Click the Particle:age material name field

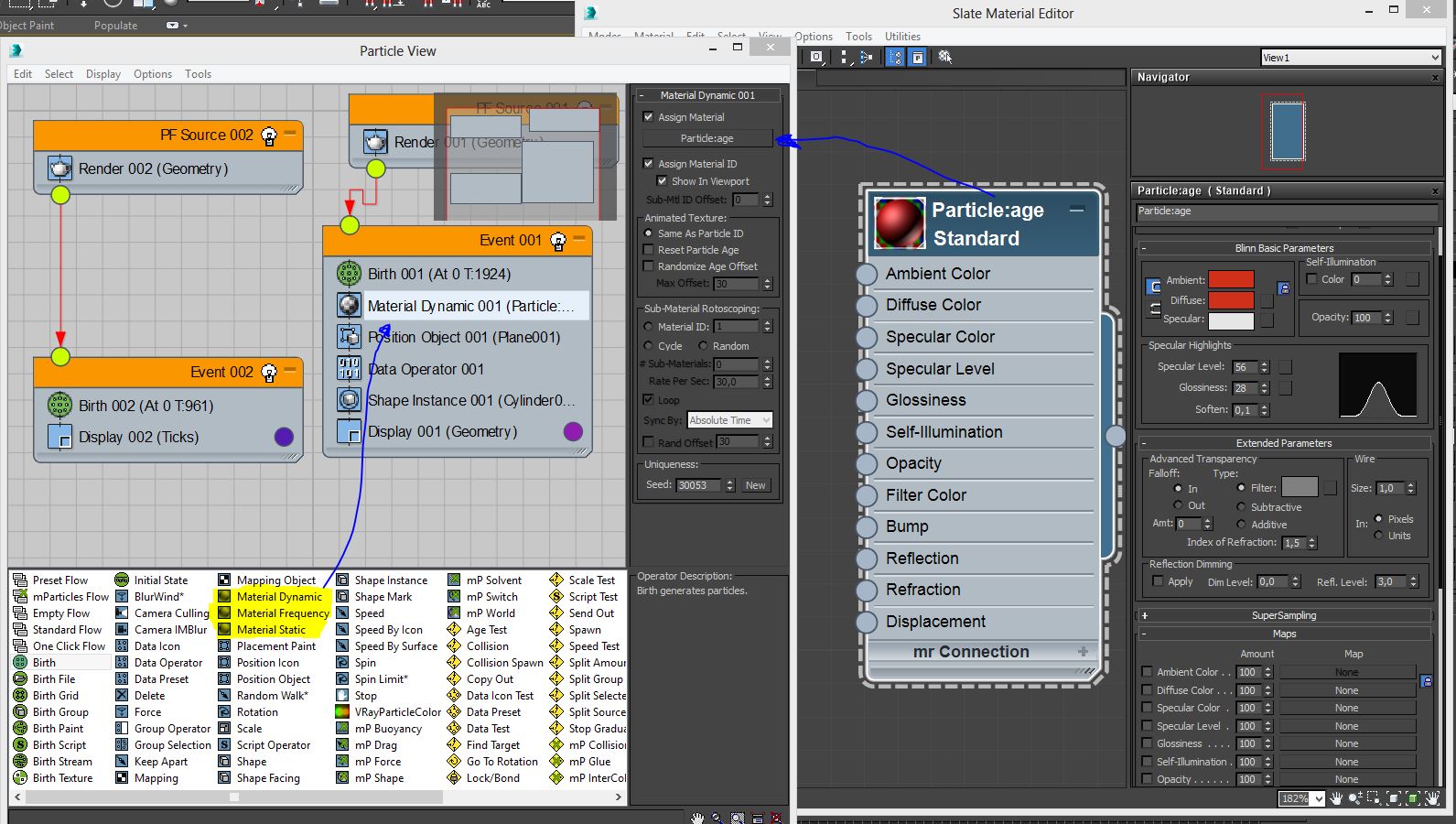point(1286,211)
